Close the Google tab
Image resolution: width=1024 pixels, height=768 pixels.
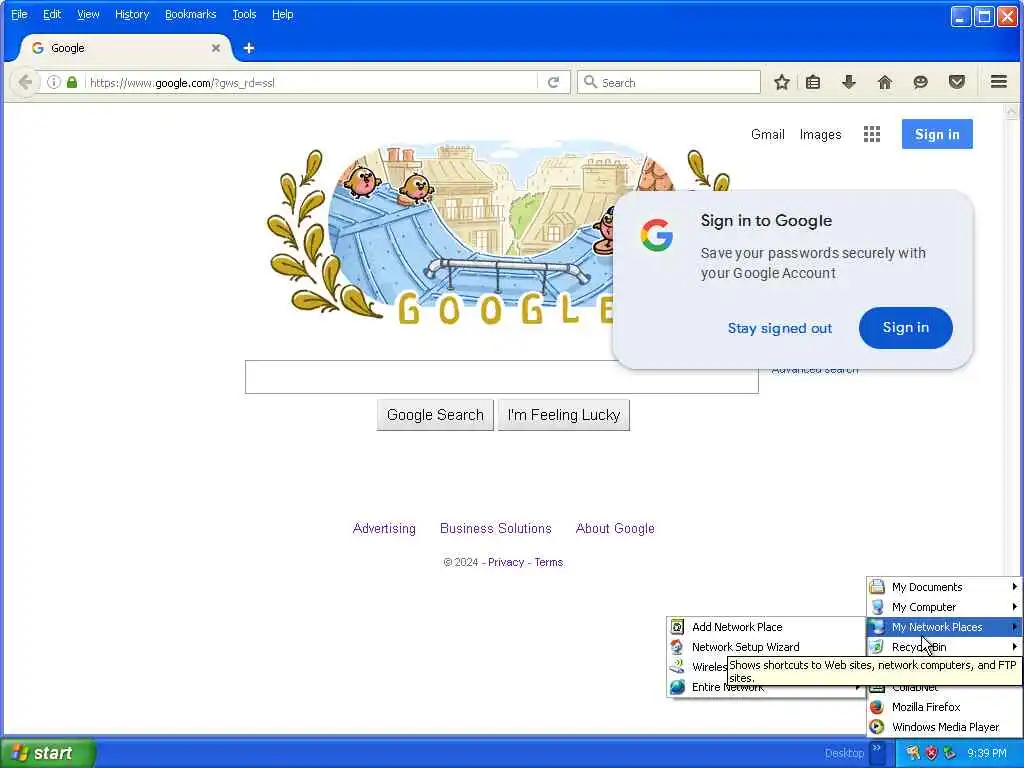[x=216, y=48]
